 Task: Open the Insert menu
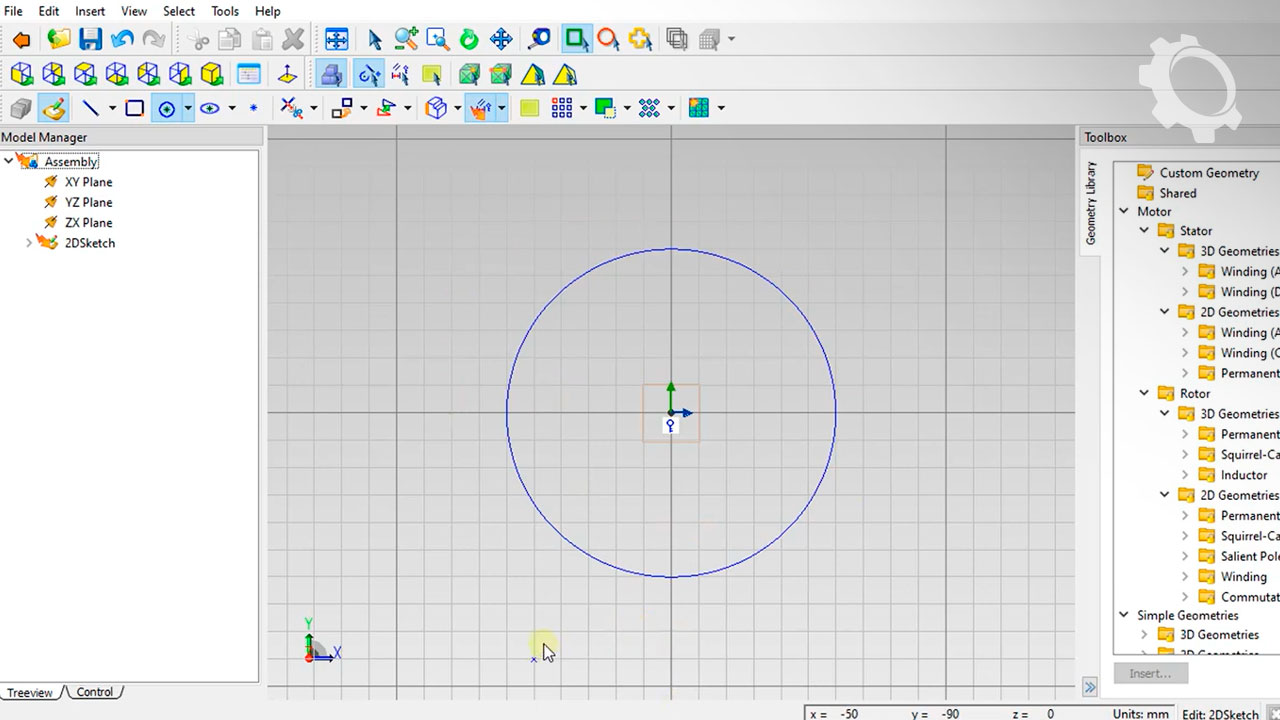89,11
